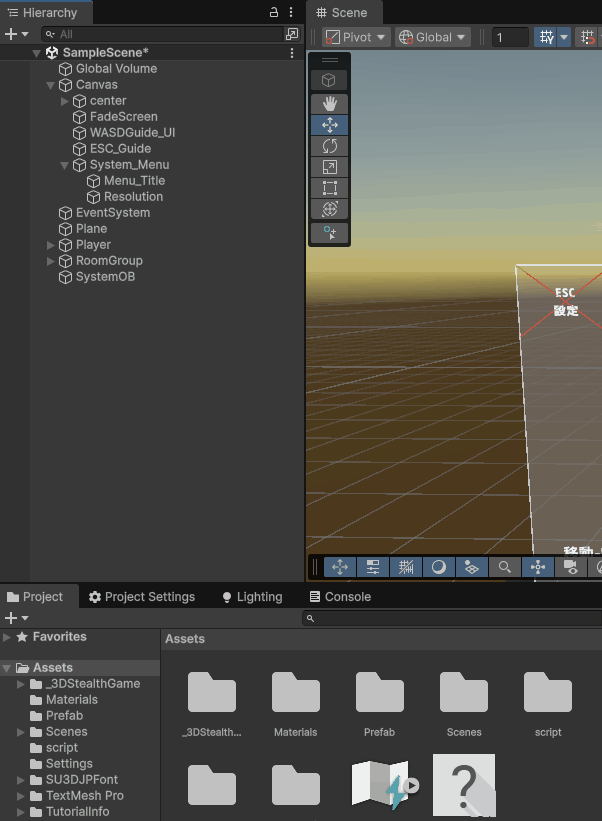This screenshot has height=821, width=602.
Task: Open the Global handle rotation dropdown
Action: tap(433, 37)
